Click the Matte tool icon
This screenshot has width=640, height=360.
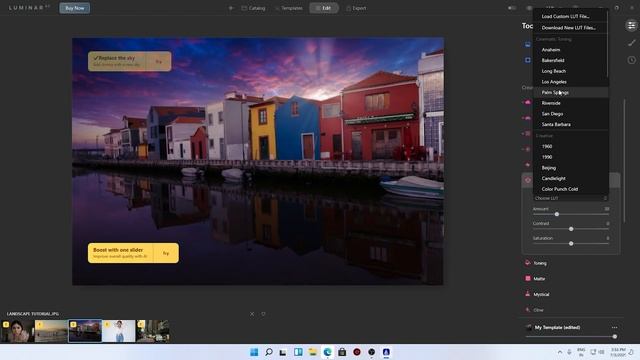coord(528,278)
